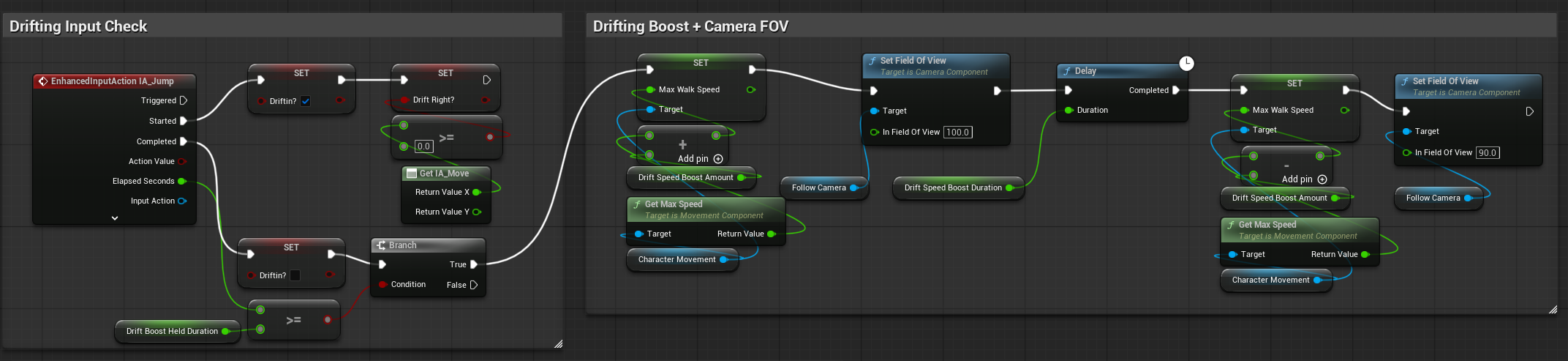Click the Triggered exec pin on IA_Jump

[184, 100]
